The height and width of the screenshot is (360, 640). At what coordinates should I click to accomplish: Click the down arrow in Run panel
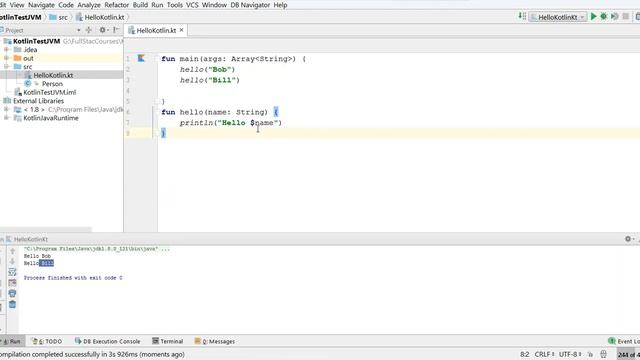[x=12, y=261]
